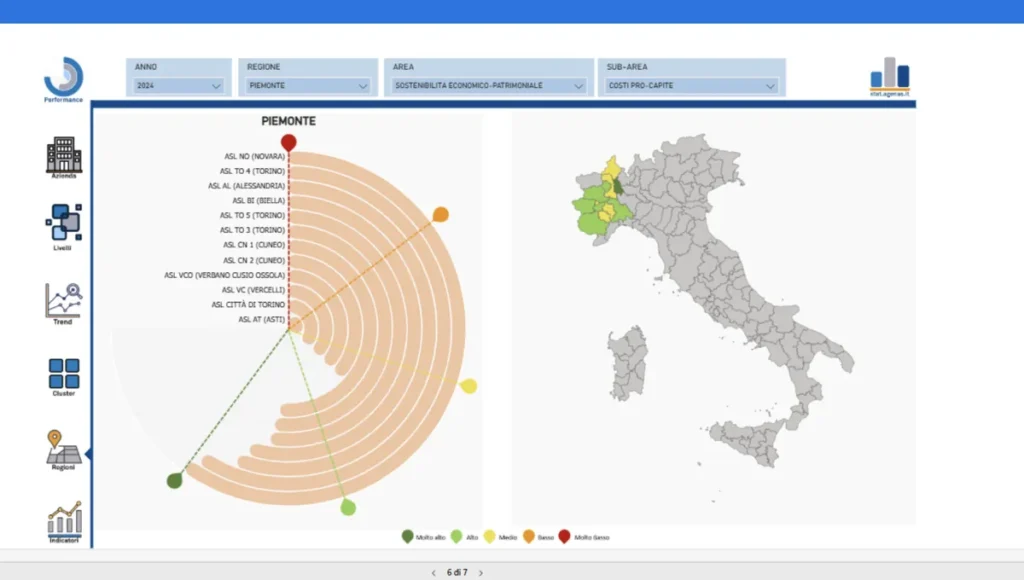Click the stat.agenas.it bar chart logo
The height and width of the screenshot is (580, 1024).
889,77
